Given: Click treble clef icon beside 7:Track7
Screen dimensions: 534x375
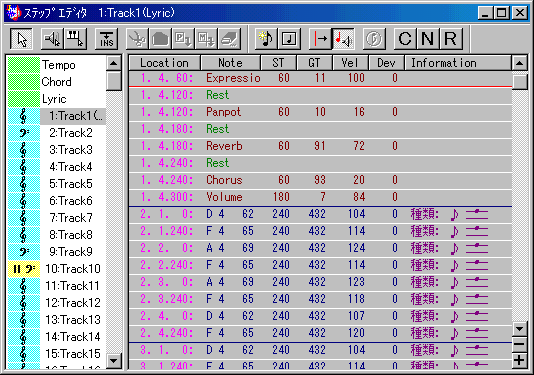Looking at the screenshot, I should click(23, 218).
